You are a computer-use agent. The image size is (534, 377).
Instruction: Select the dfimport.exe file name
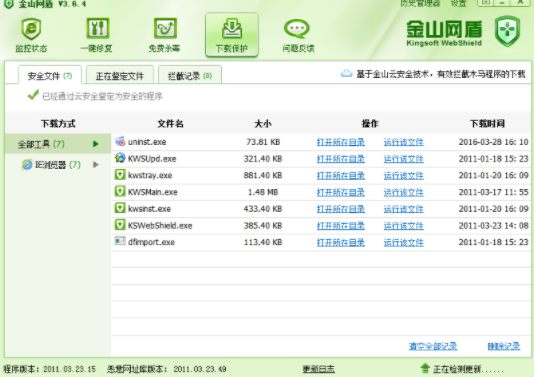point(152,242)
